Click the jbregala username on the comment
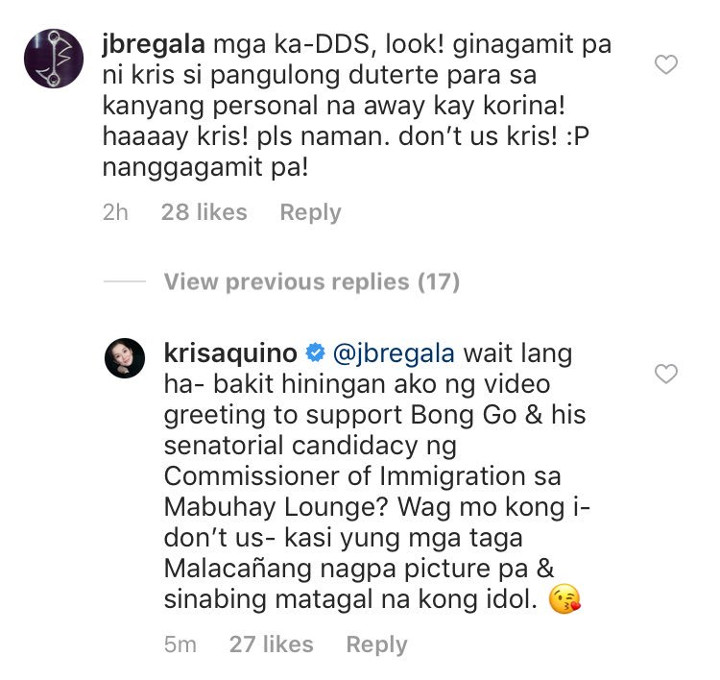The height and width of the screenshot is (680, 720). 153,45
